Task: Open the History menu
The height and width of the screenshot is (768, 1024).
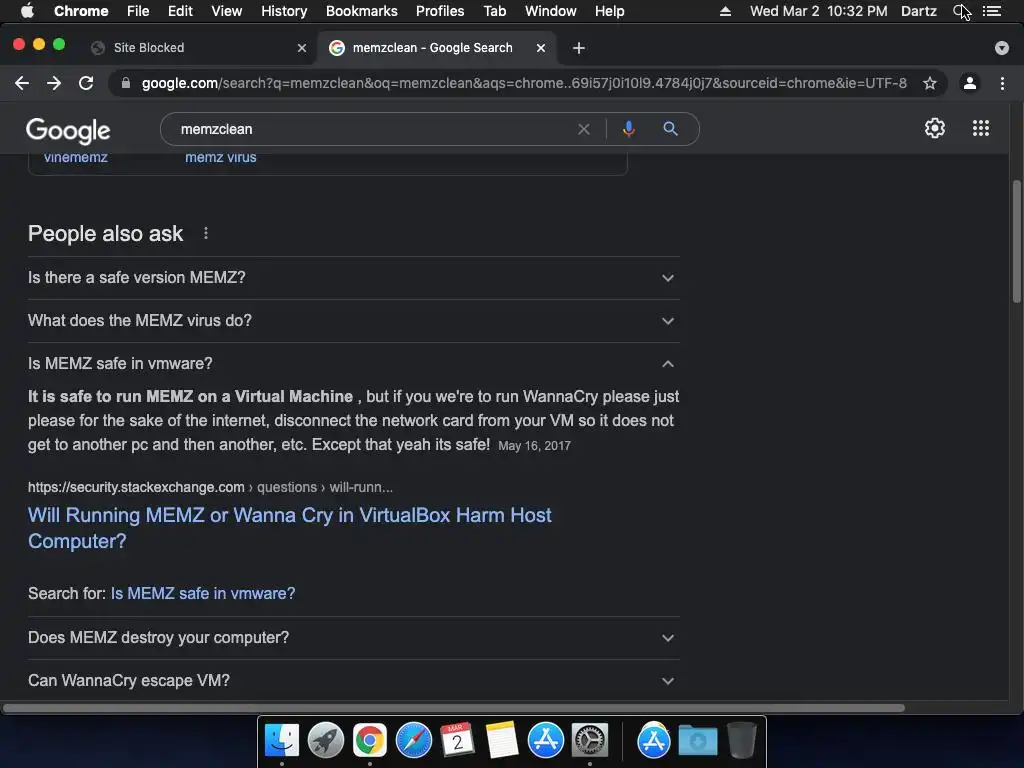Action: point(284,11)
